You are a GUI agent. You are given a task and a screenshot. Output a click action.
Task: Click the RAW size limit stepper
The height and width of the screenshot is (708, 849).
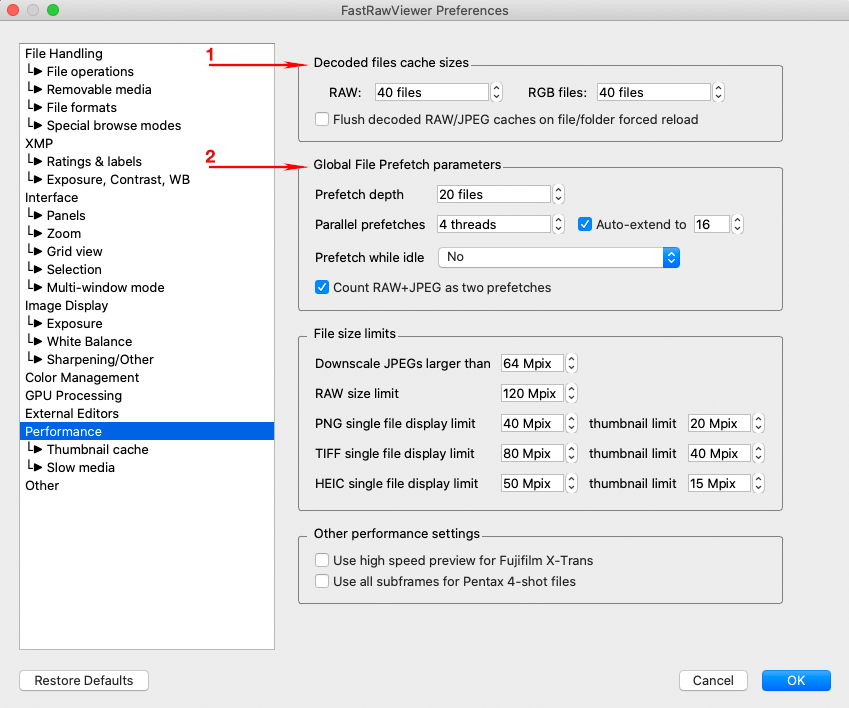point(572,394)
